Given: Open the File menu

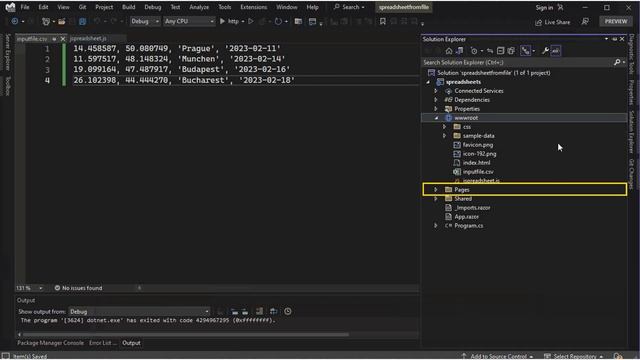Looking at the screenshot, I should pos(25,7).
